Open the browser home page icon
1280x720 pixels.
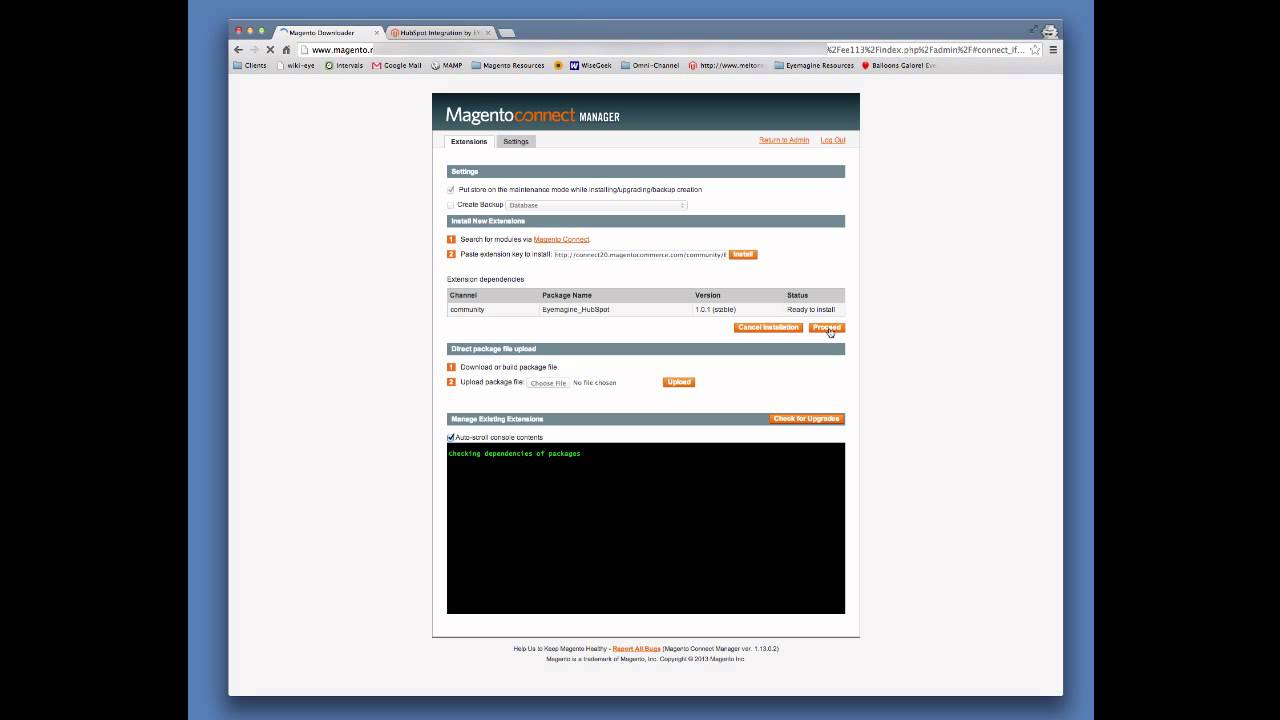(286, 49)
